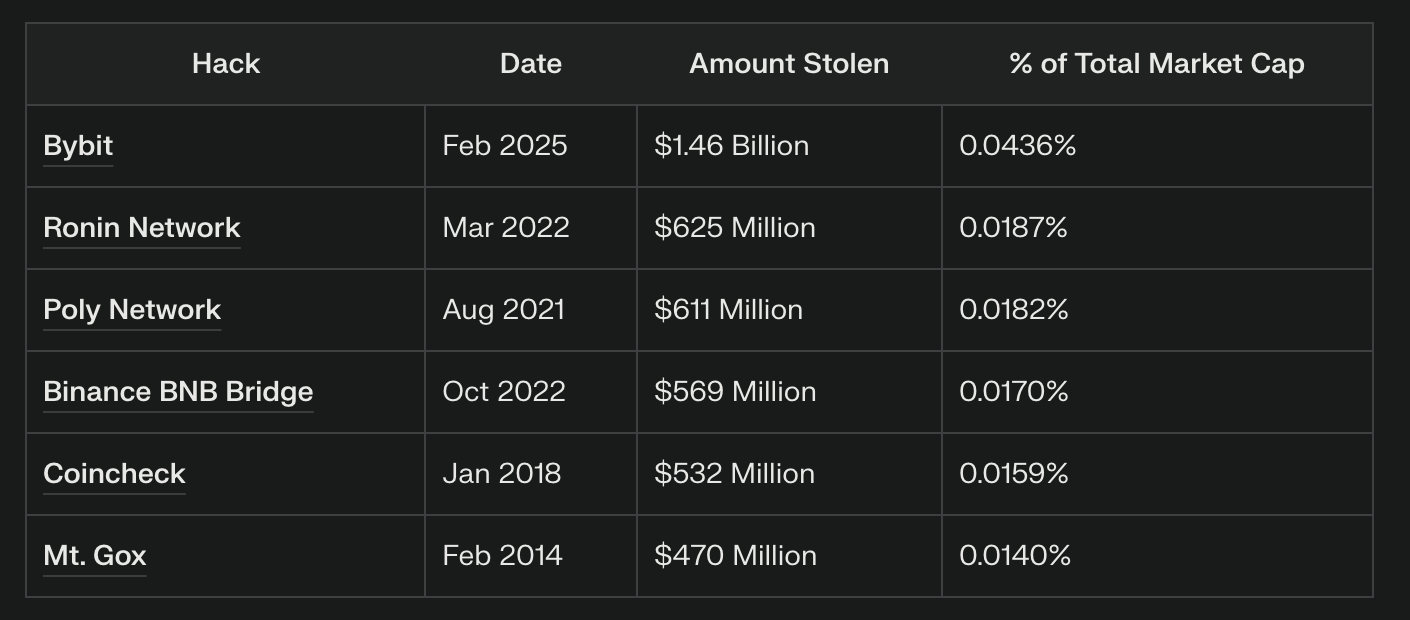Image resolution: width=1410 pixels, height=620 pixels.
Task: Open the Coincheck hack link
Action: pyautogui.click(x=114, y=474)
